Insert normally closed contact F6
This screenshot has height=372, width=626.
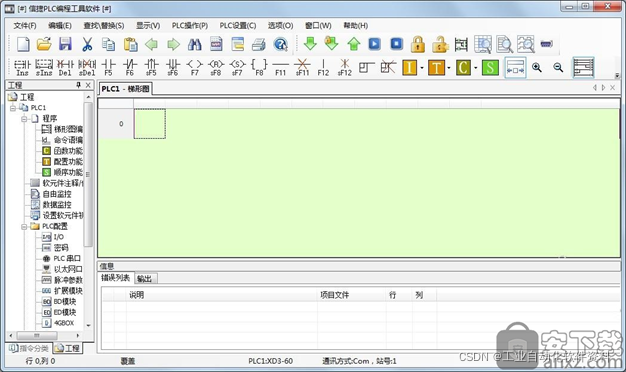point(130,67)
